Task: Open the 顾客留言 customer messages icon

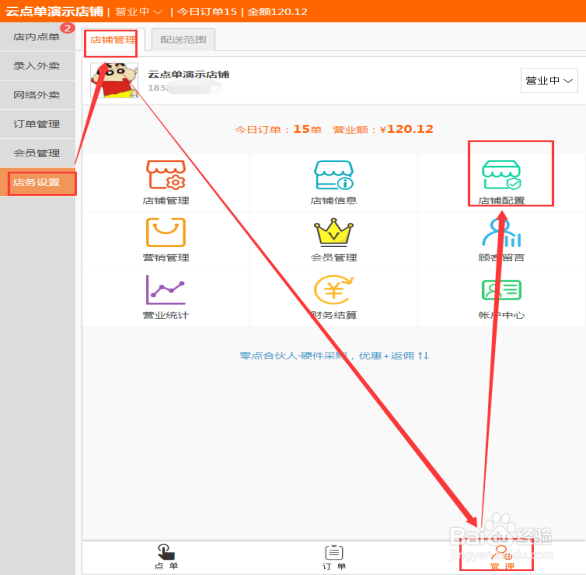Action: coord(501,232)
